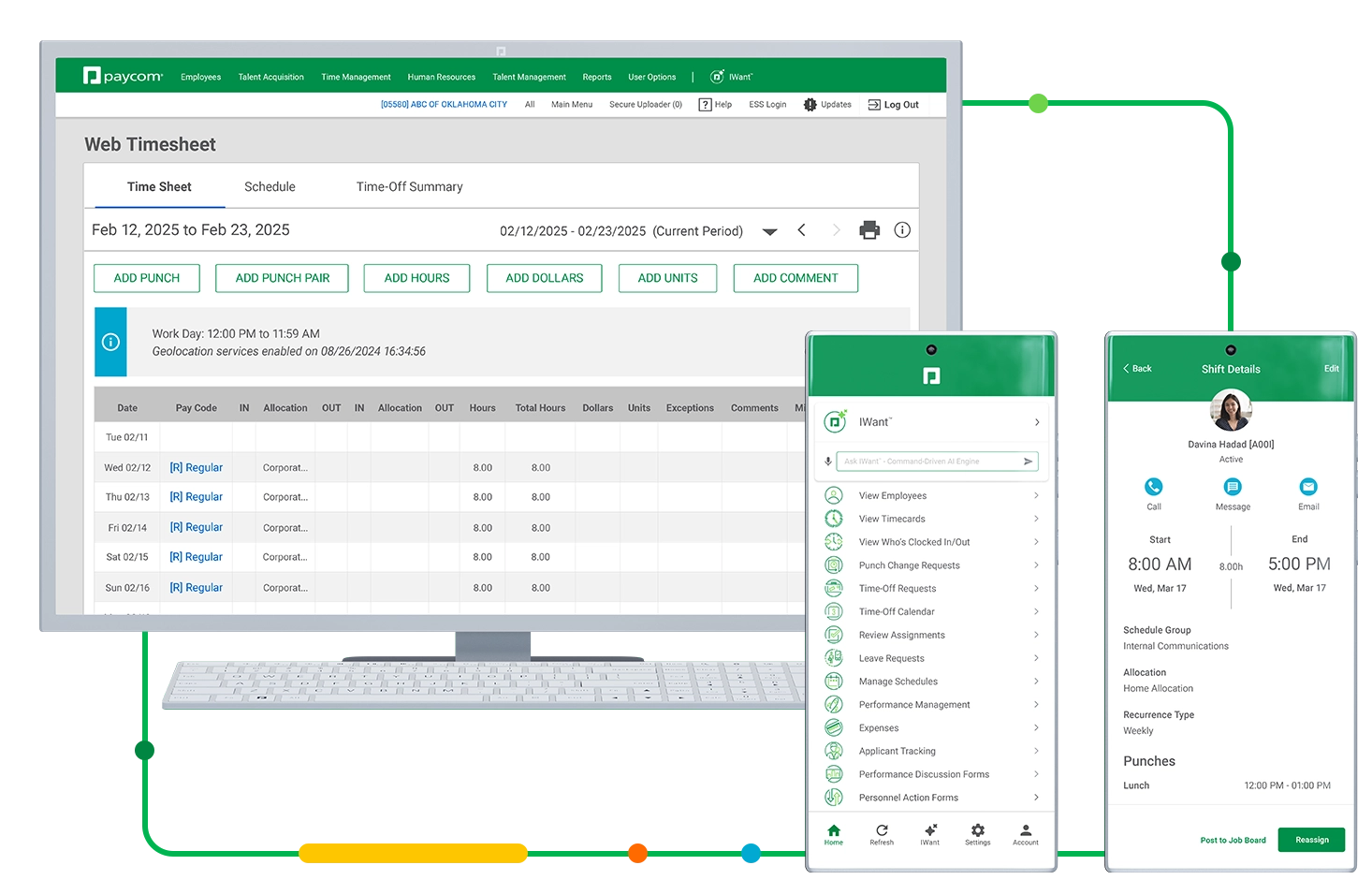Open the Reports menu
Viewport: 1372px width, 880px height.
click(x=596, y=77)
